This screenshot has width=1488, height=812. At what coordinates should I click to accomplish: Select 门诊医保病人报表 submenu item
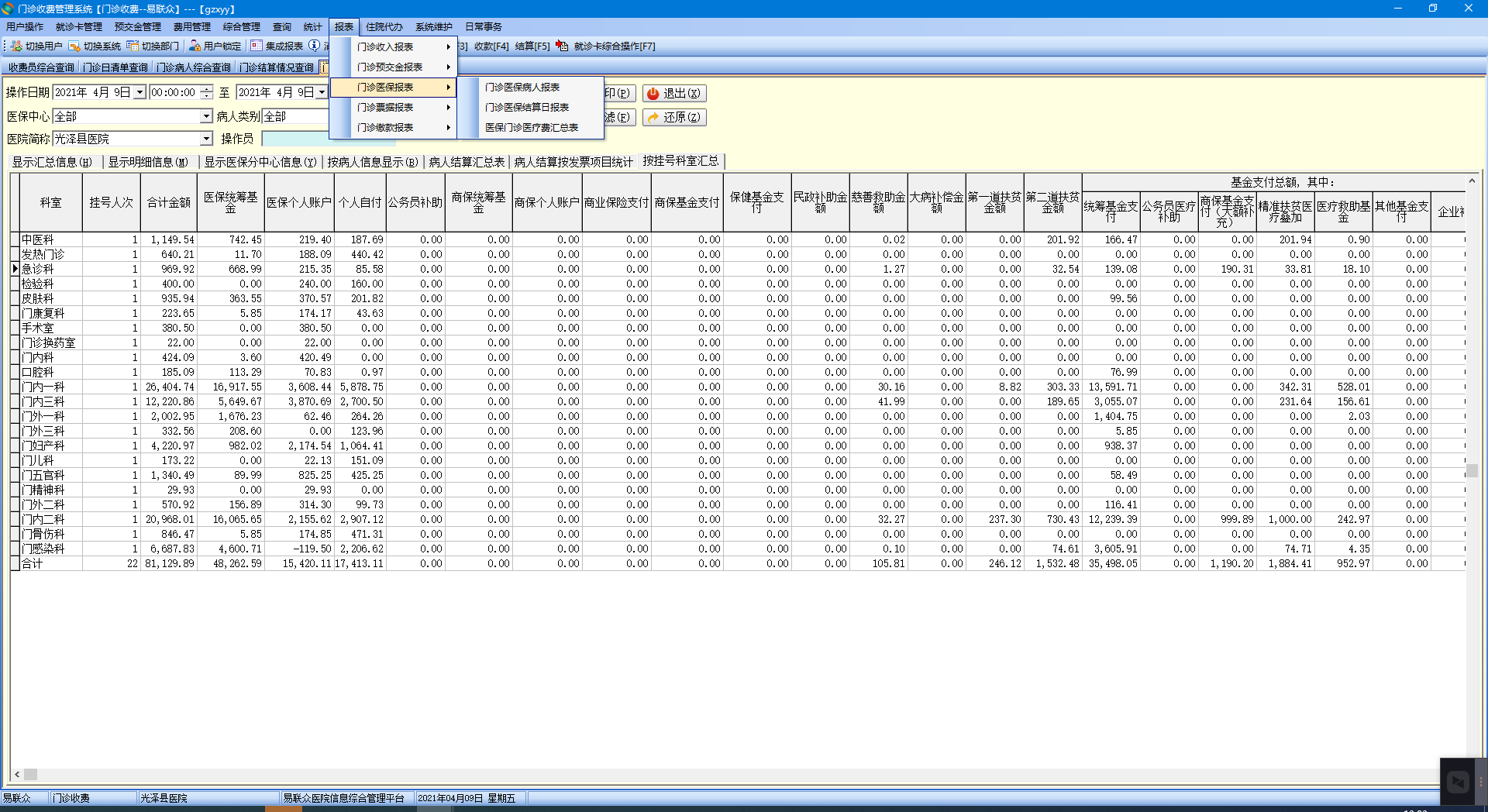point(522,88)
